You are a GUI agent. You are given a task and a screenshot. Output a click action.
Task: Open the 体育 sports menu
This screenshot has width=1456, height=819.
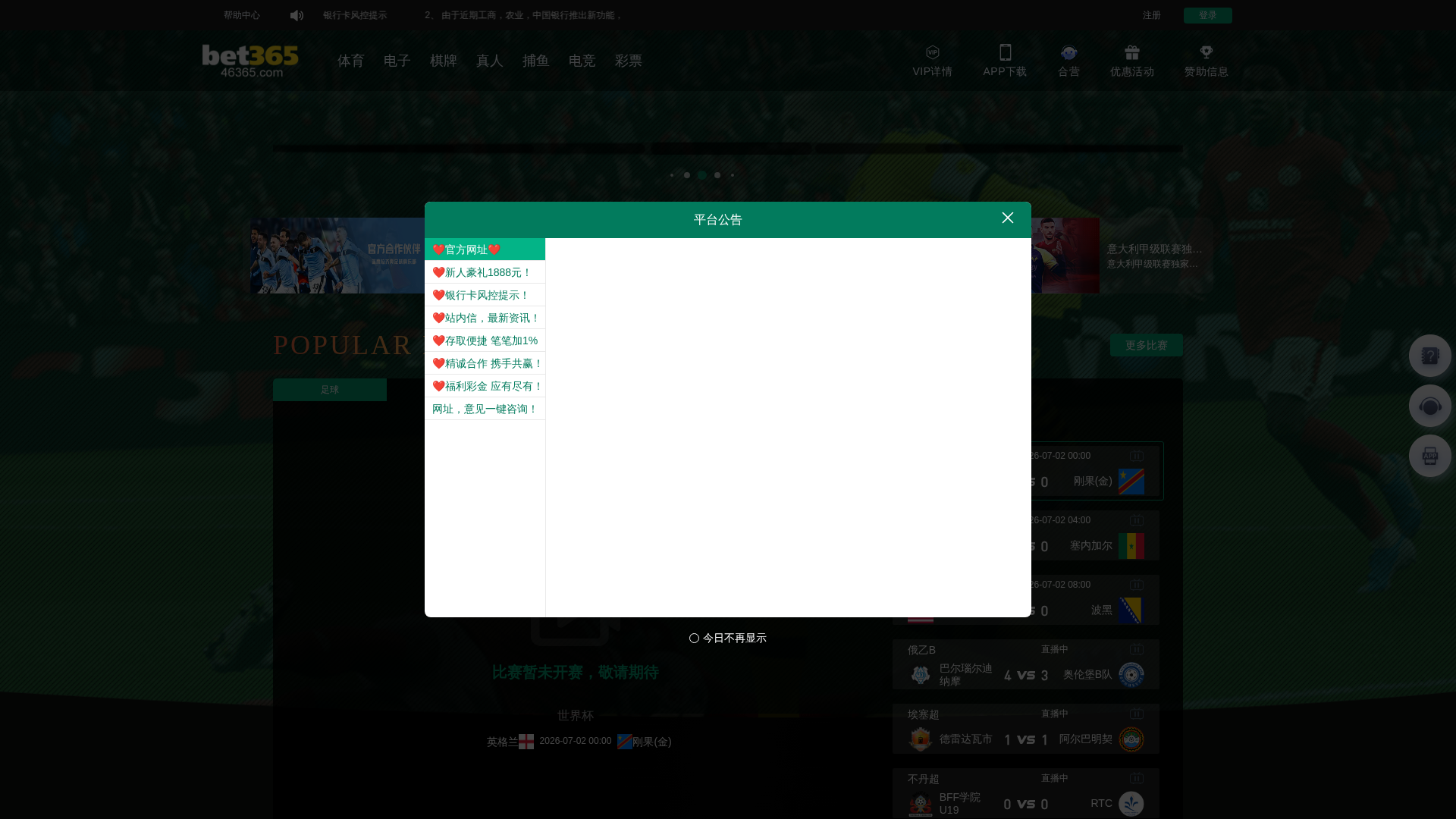click(350, 61)
